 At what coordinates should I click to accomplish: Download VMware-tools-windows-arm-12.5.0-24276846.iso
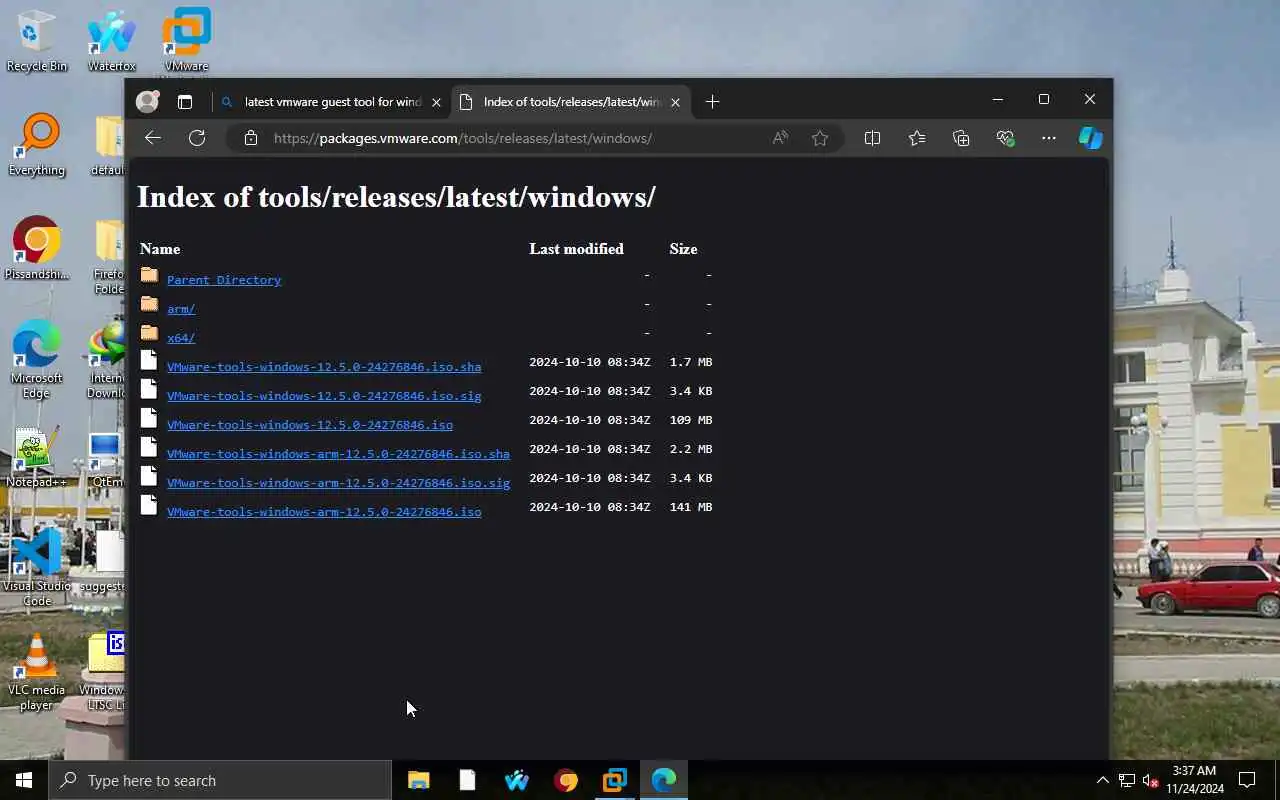pyautogui.click(x=324, y=512)
